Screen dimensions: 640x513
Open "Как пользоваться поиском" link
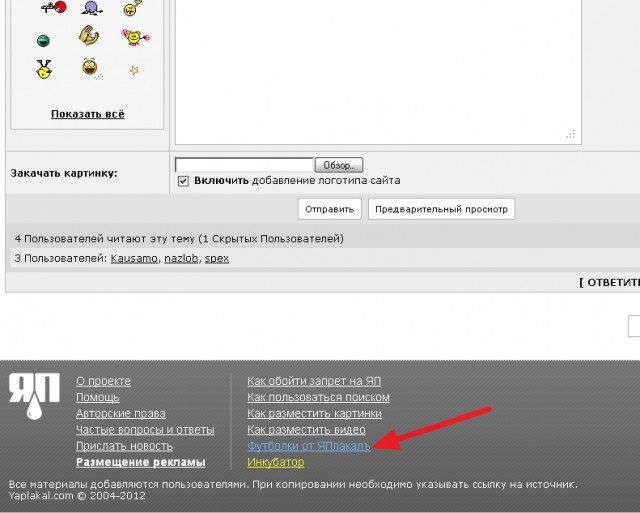click(318, 397)
